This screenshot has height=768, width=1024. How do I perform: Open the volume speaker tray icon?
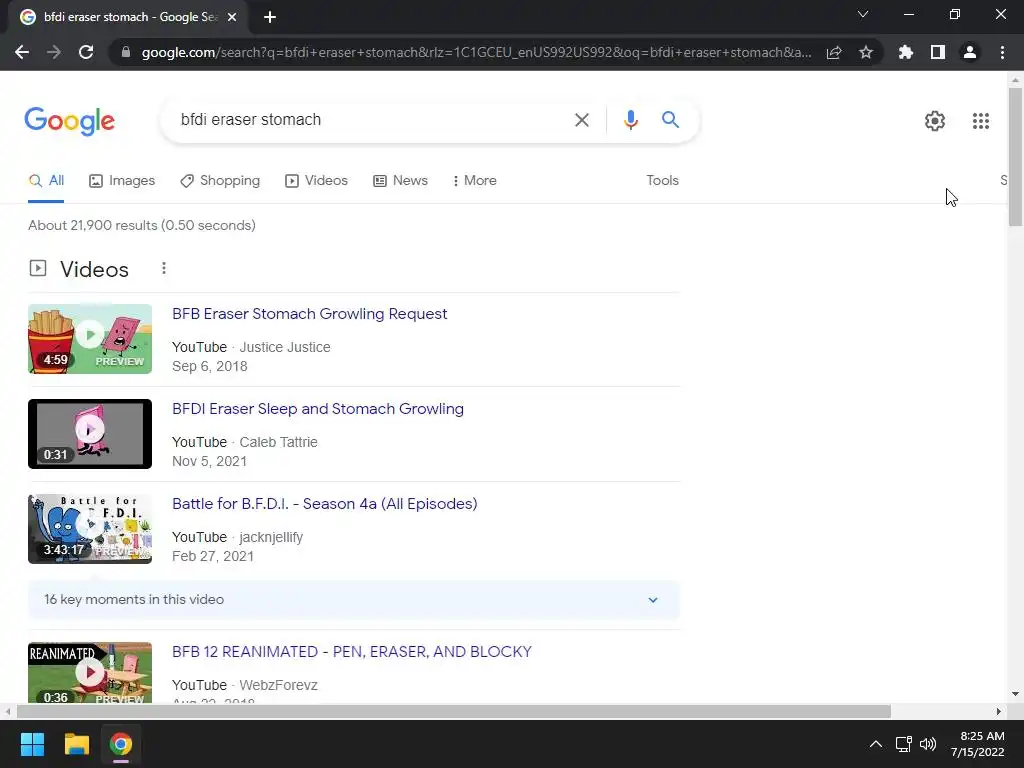click(928, 744)
